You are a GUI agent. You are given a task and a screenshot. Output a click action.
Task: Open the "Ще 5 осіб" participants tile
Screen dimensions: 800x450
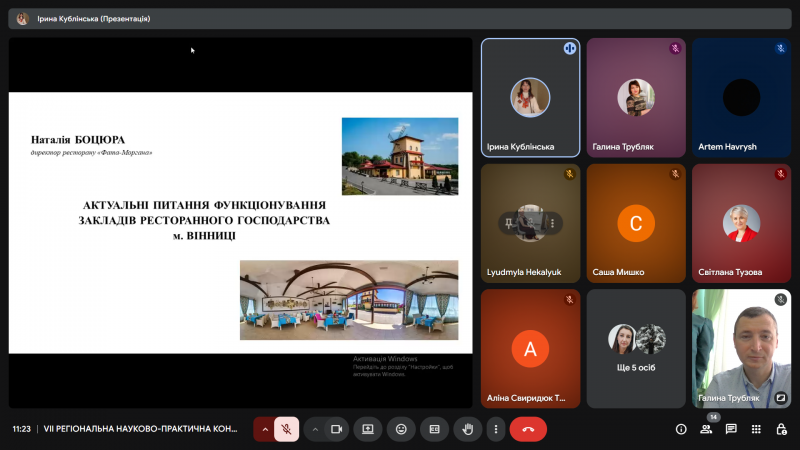coord(636,347)
